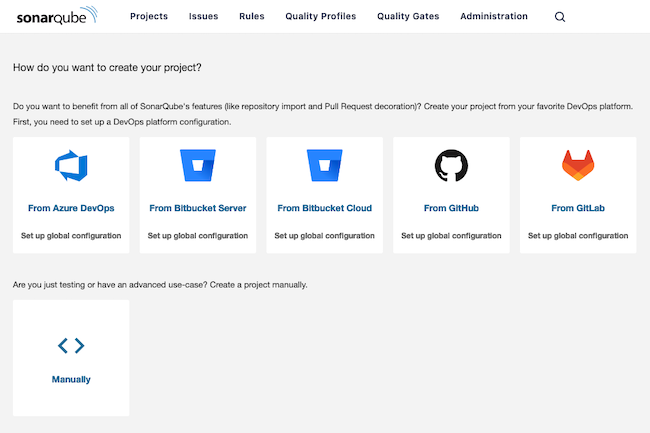The width and height of the screenshot is (650, 433).
Task: Open the Administration menu
Action: coord(494,17)
